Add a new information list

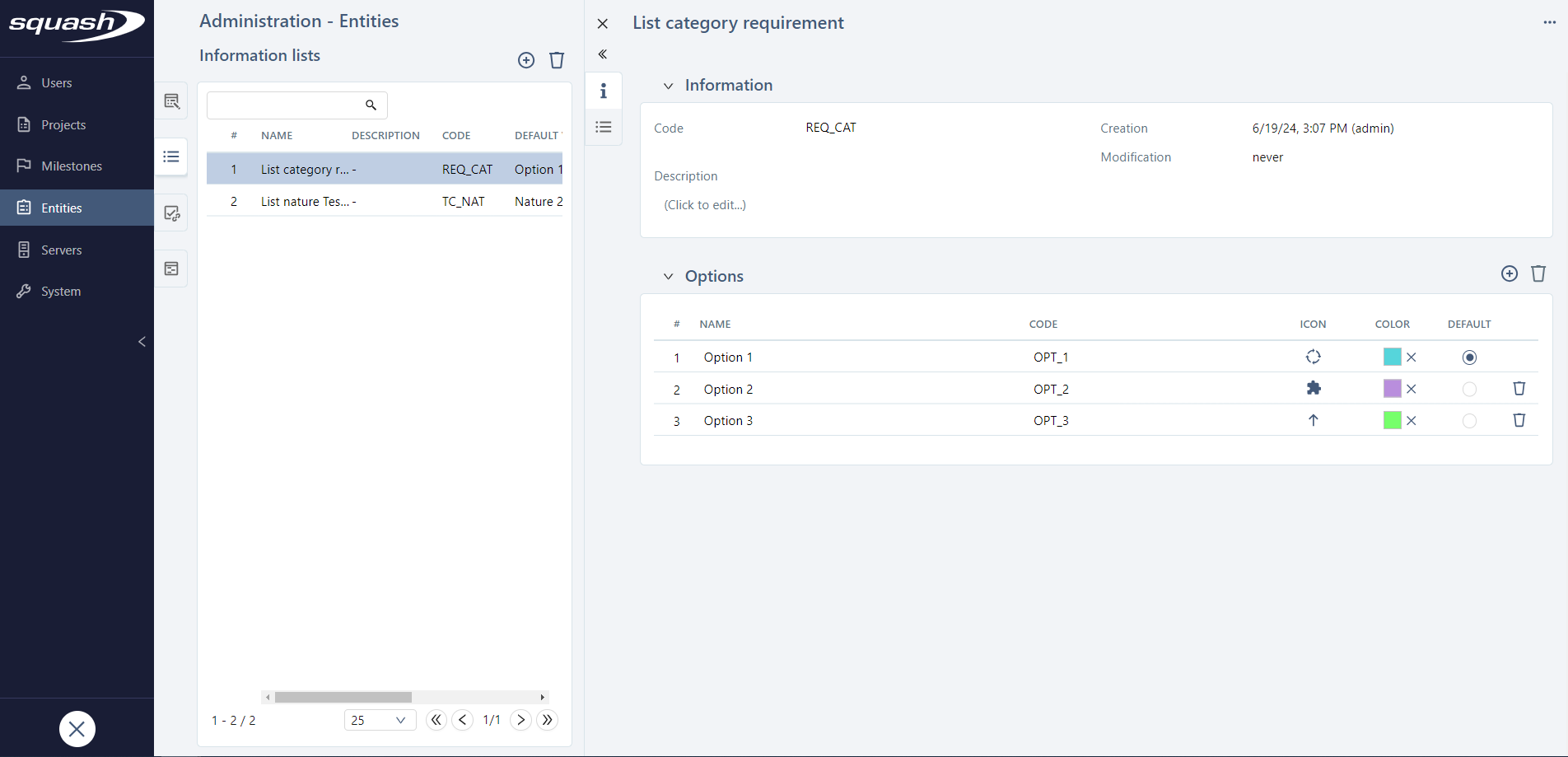(x=526, y=60)
